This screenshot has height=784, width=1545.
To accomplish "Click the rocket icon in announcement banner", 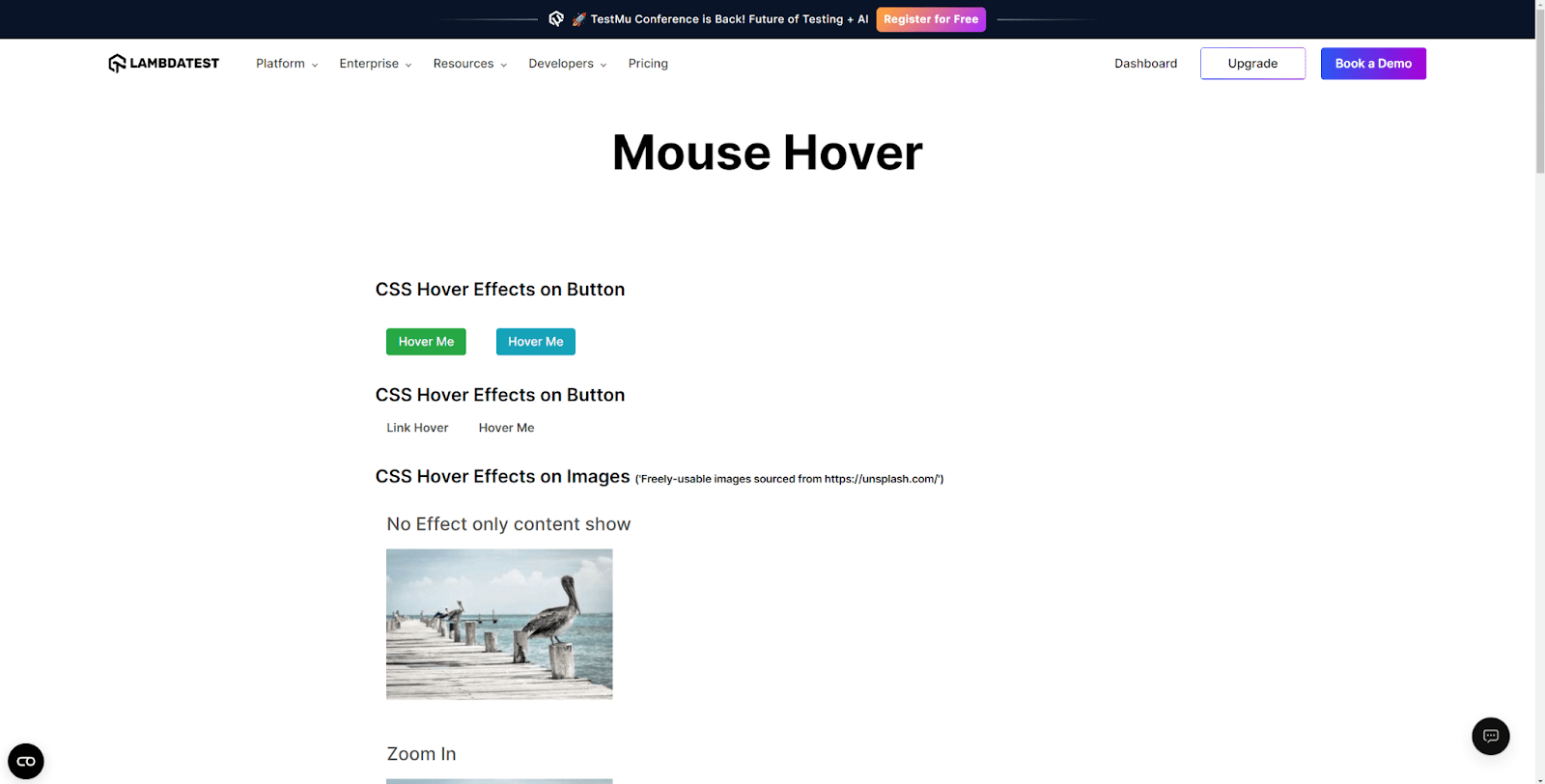I will (x=579, y=19).
